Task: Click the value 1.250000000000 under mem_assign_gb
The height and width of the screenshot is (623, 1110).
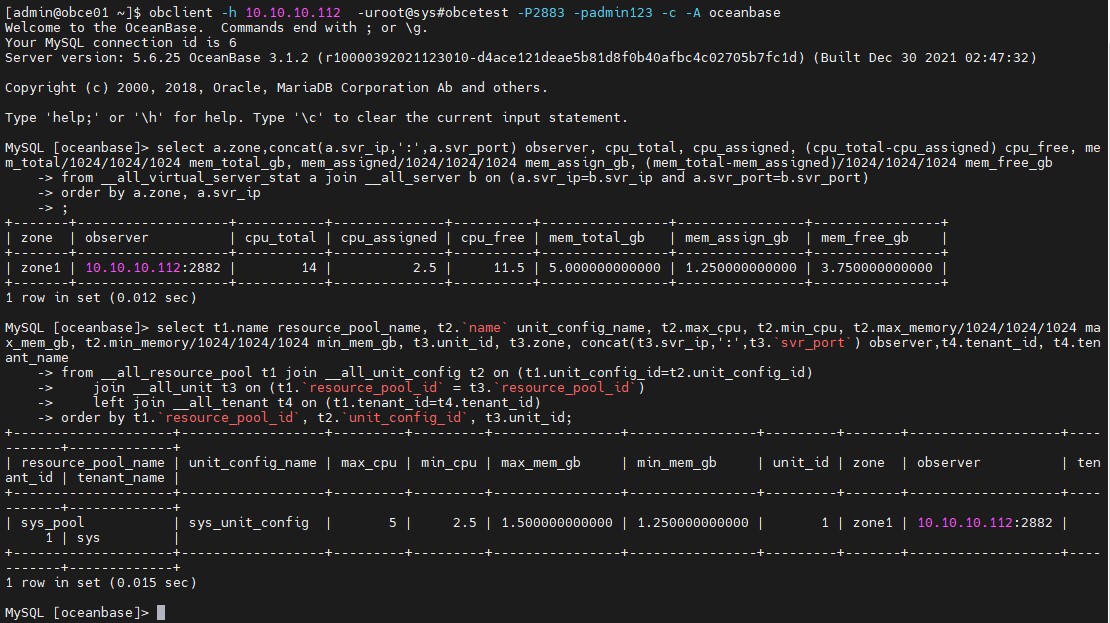Action: pos(740,268)
